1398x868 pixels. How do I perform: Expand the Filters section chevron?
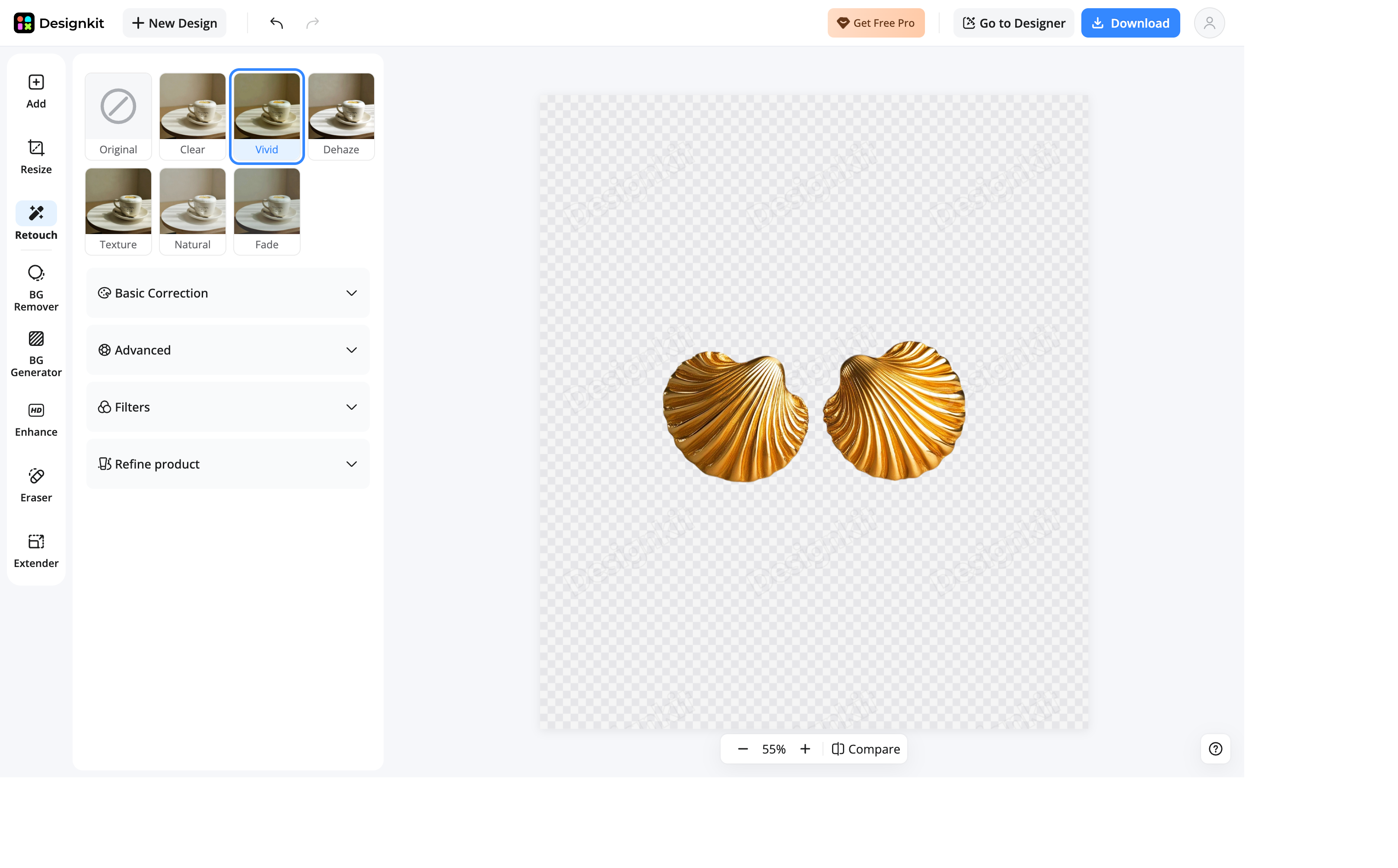pyautogui.click(x=351, y=407)
